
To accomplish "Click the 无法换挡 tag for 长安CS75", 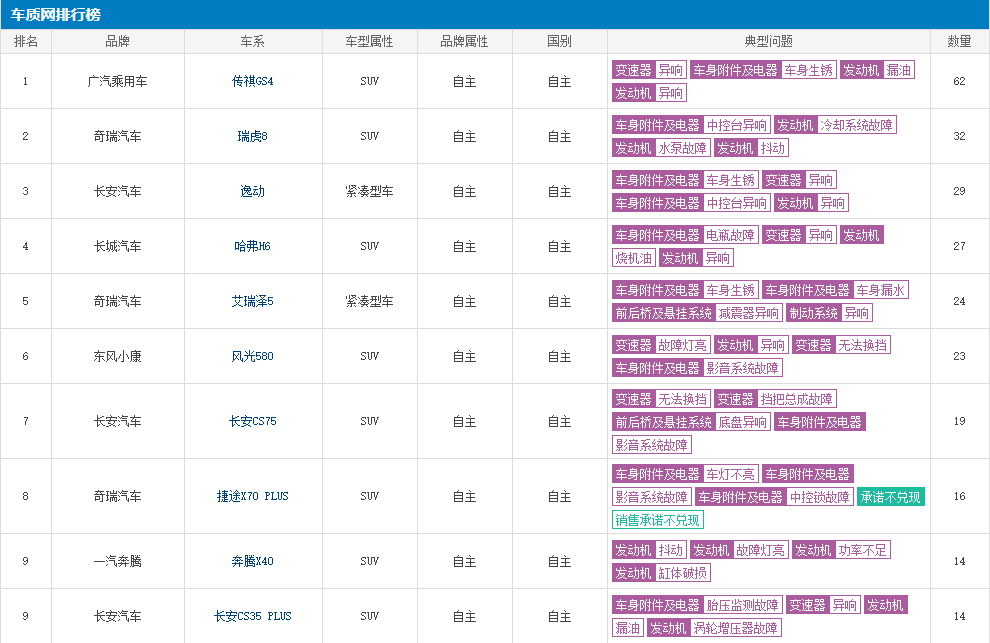I will (683, 399).
